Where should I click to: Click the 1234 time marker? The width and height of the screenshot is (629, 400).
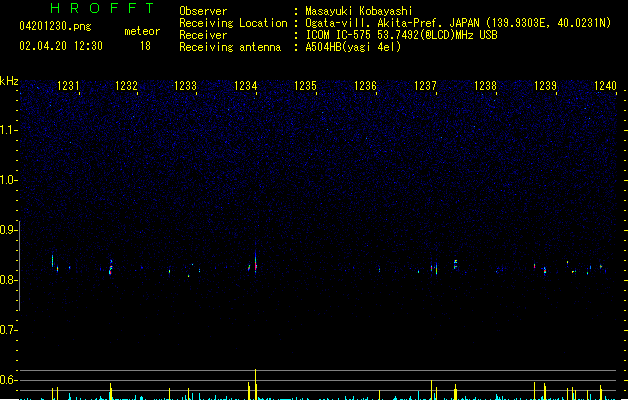246,86
